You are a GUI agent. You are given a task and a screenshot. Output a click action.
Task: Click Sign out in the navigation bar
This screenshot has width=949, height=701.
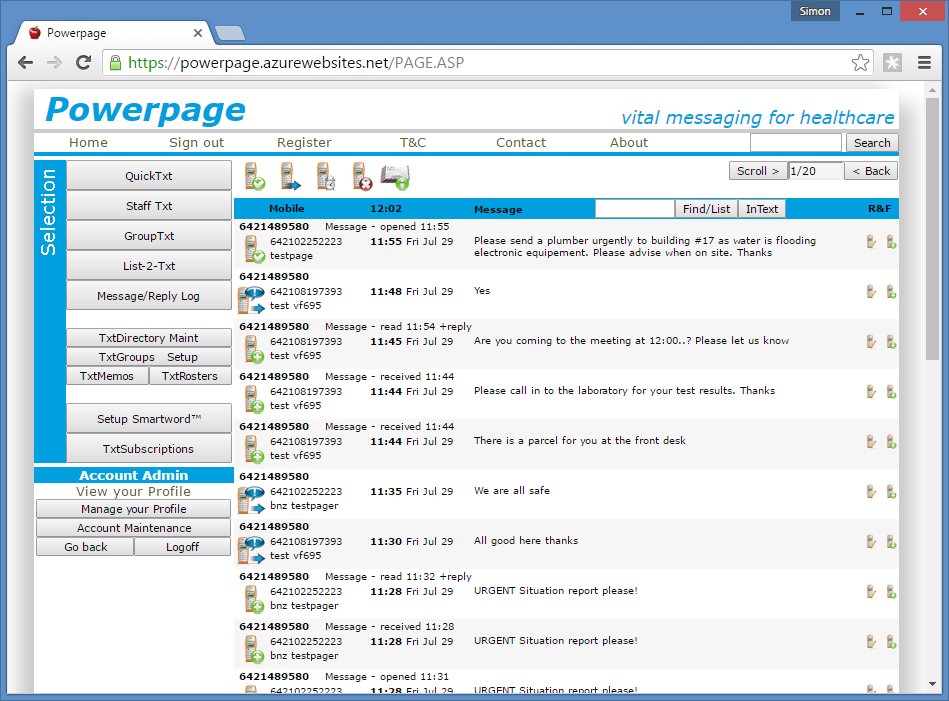point(196,143)
